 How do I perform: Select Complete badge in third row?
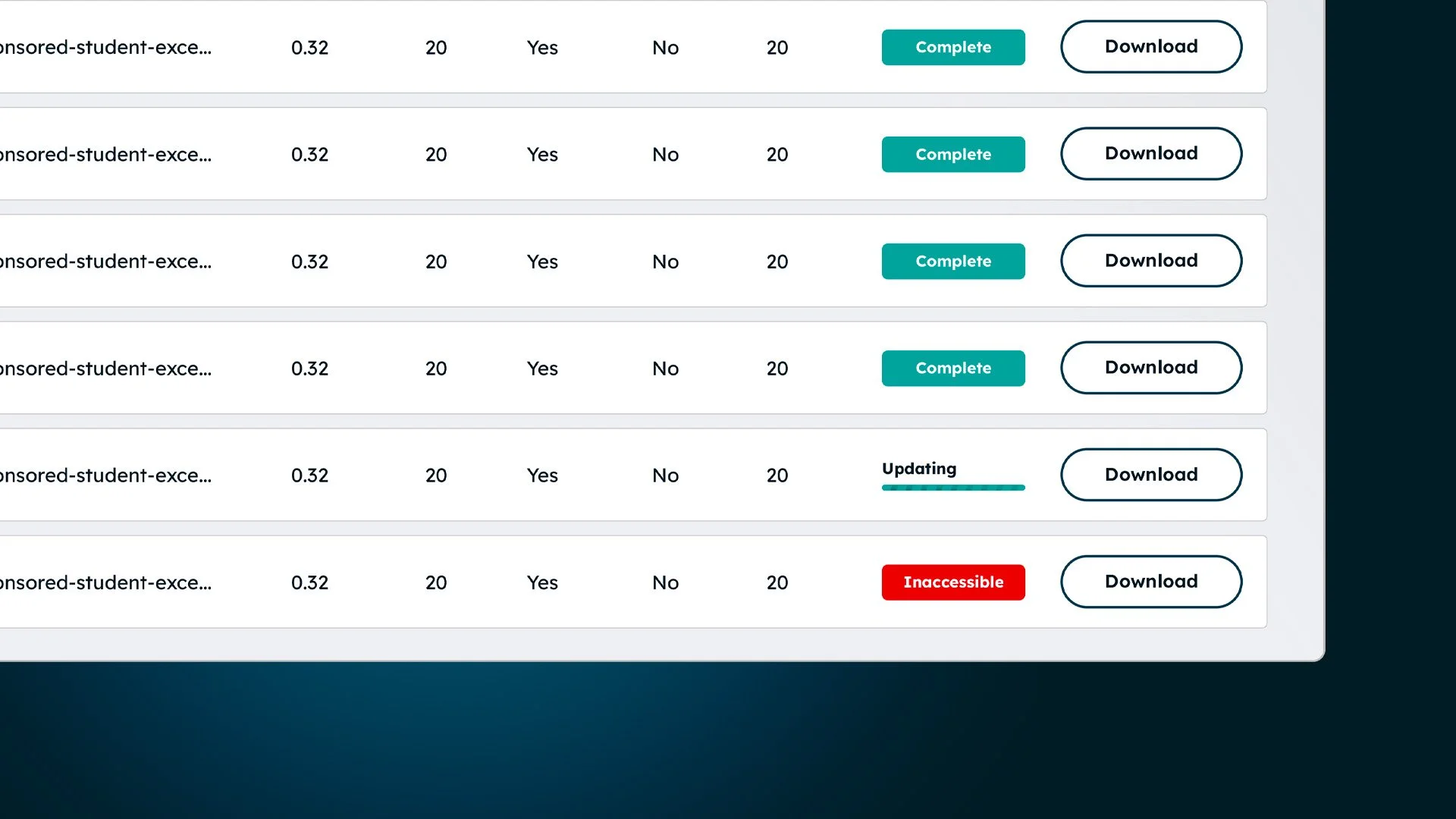pyautogui.click(x=952, y=262)
